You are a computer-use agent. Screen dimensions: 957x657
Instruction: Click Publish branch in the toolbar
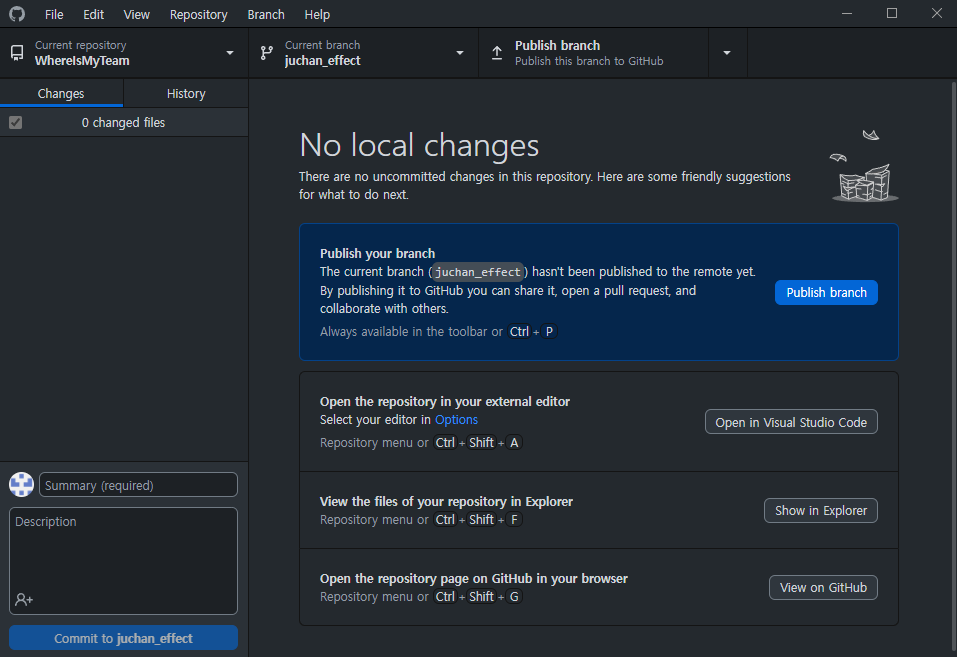tap(594, 53)
